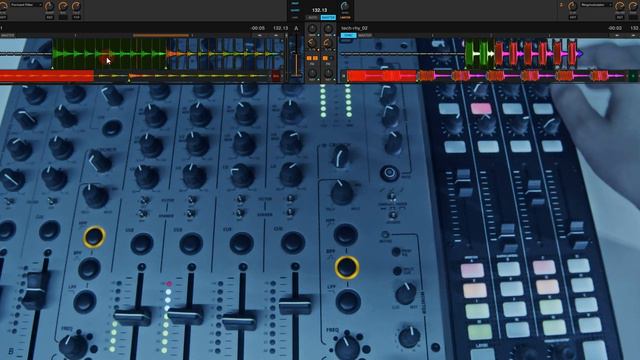Toggle the MASTER button on the left deck

pyautogui.click(x=8, y=36)
